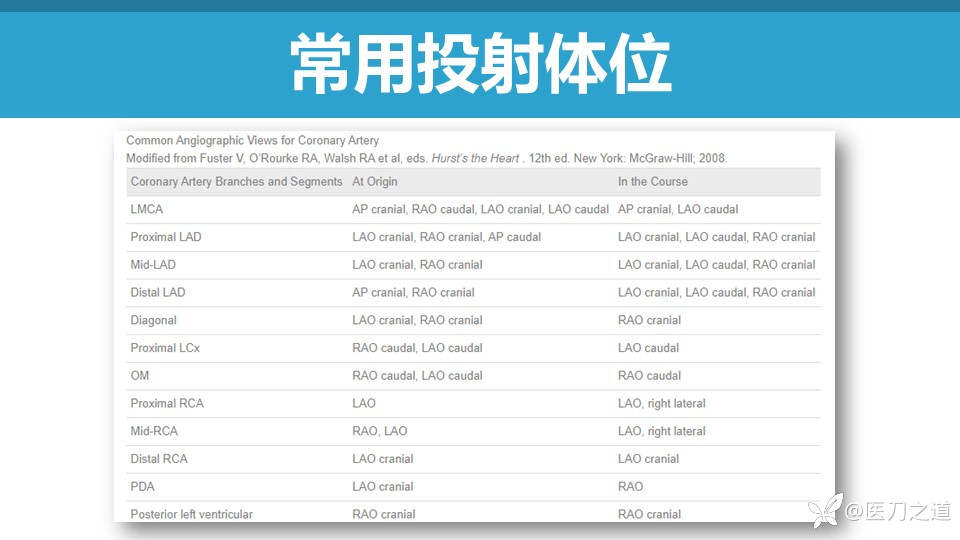Select the 'Coronary Artery Branches and Segments' column header
Viewport: 960px width, 540px height.
tap(236, 182)
